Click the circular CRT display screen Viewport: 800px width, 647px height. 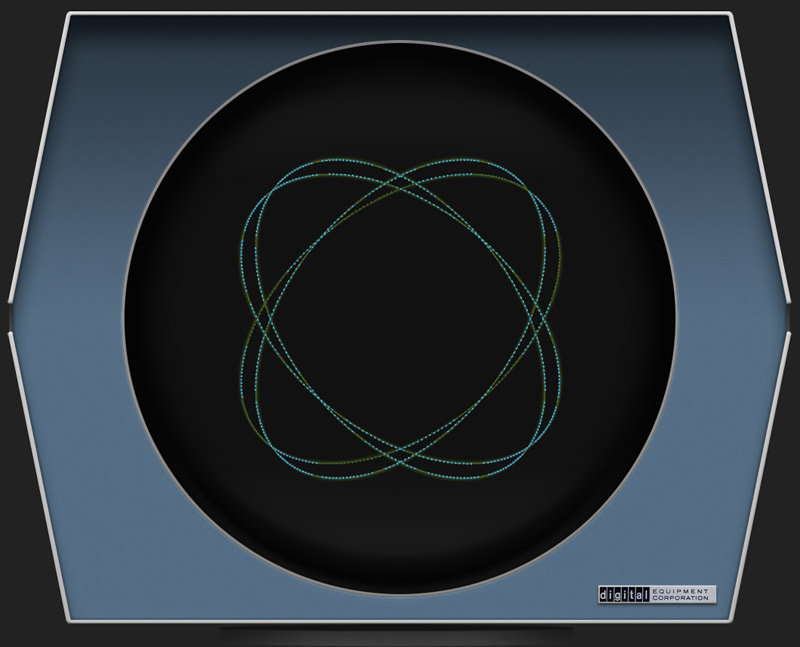coord(400,318)
